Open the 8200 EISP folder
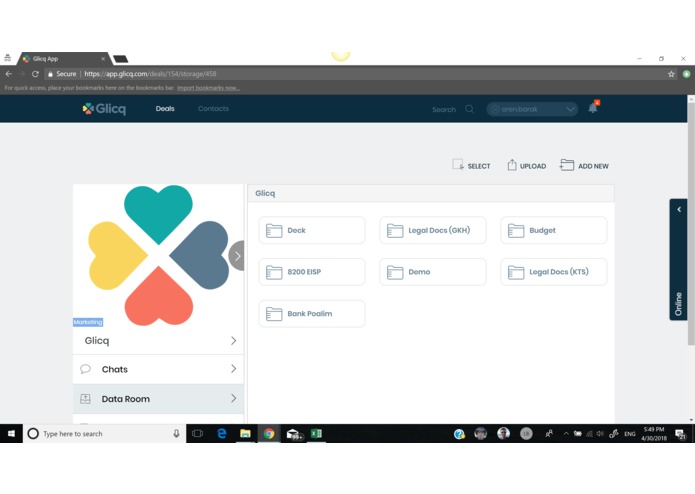Viewport: 695px width, 494px height. tap(312, 272)
